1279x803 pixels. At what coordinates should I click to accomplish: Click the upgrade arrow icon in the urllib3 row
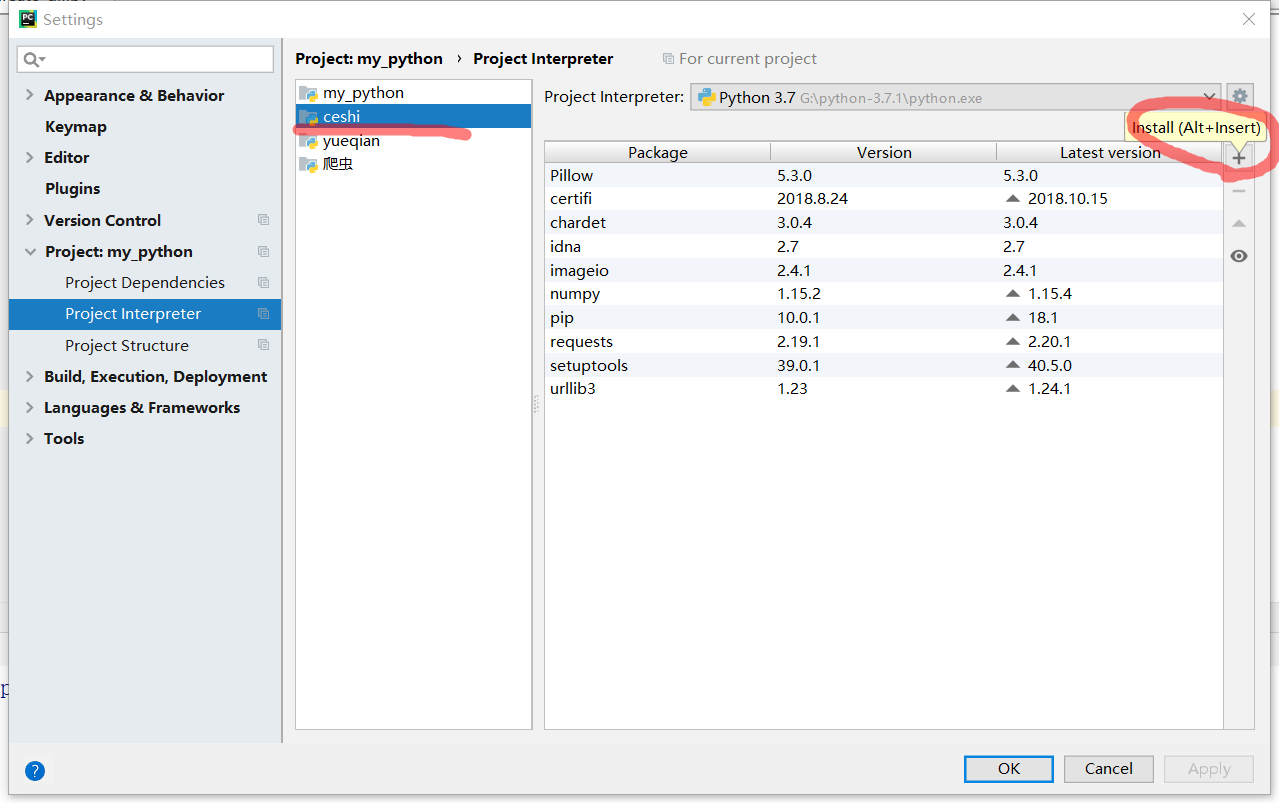tap(1013, 388)
